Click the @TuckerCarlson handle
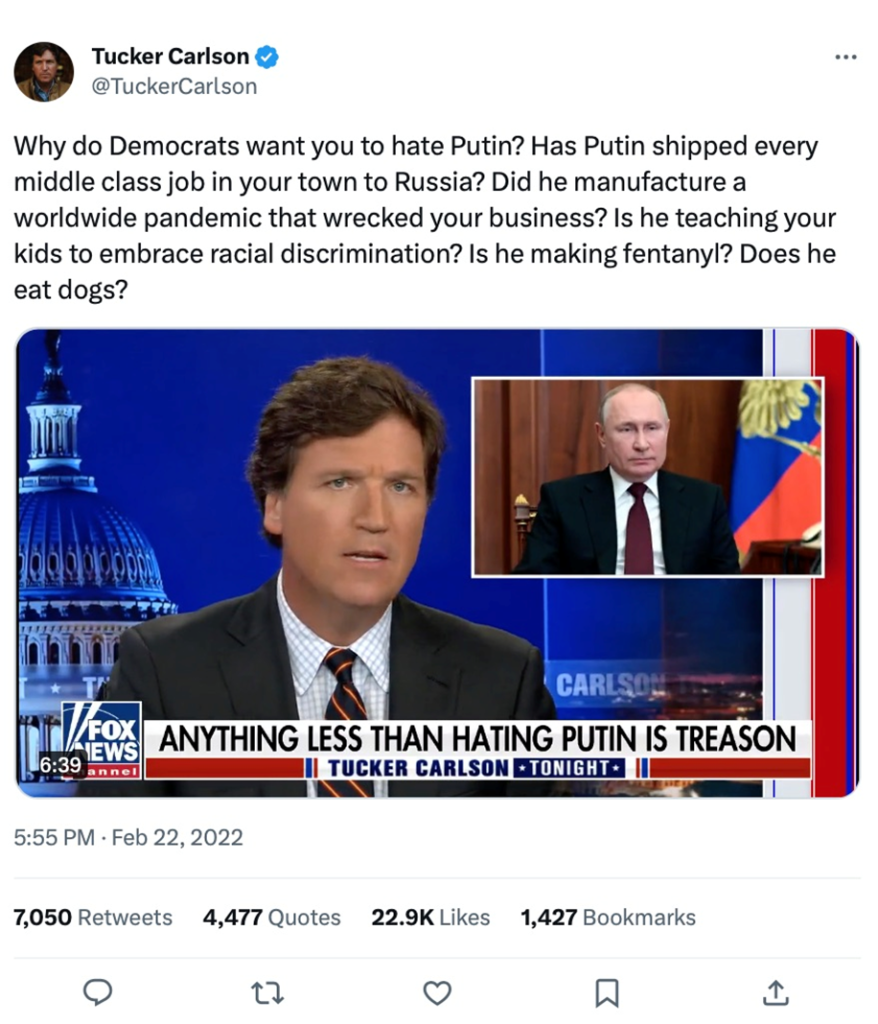This screenshot has width=878, height=1024. coord(174,86)
